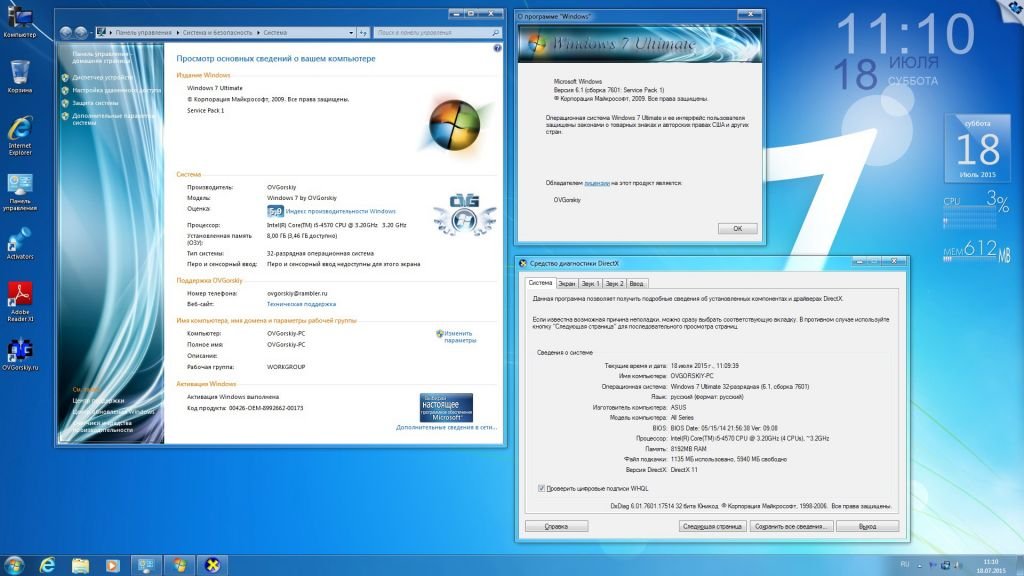Open the Adobe Reader XI desktop icon
Screen dimensions: 1024x576
tap(20, 295)
